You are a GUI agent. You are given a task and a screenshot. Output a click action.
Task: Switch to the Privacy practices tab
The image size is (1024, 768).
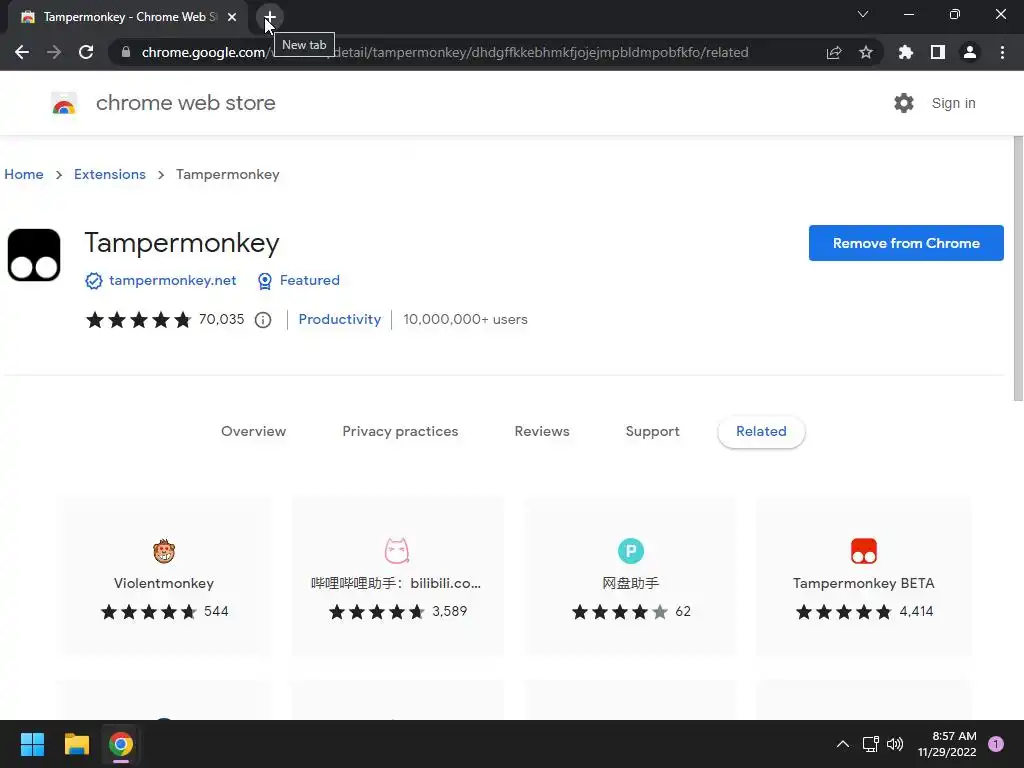point(400,432)
